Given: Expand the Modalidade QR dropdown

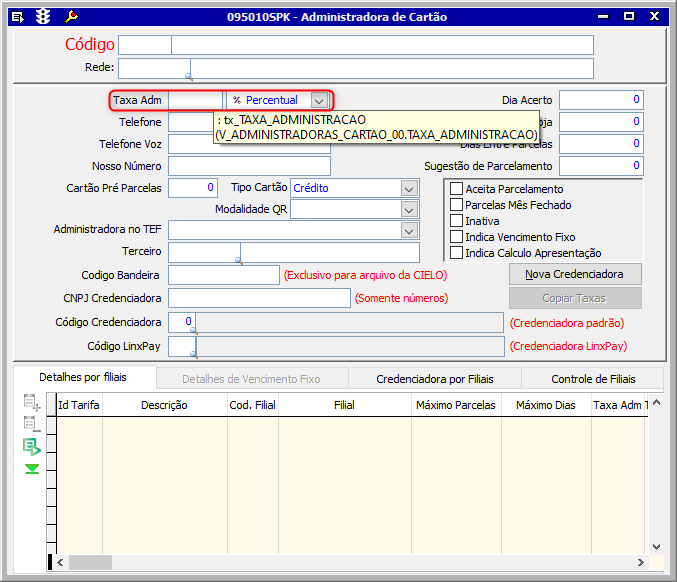Looking at the screenshot, I should tap(409, 210).
